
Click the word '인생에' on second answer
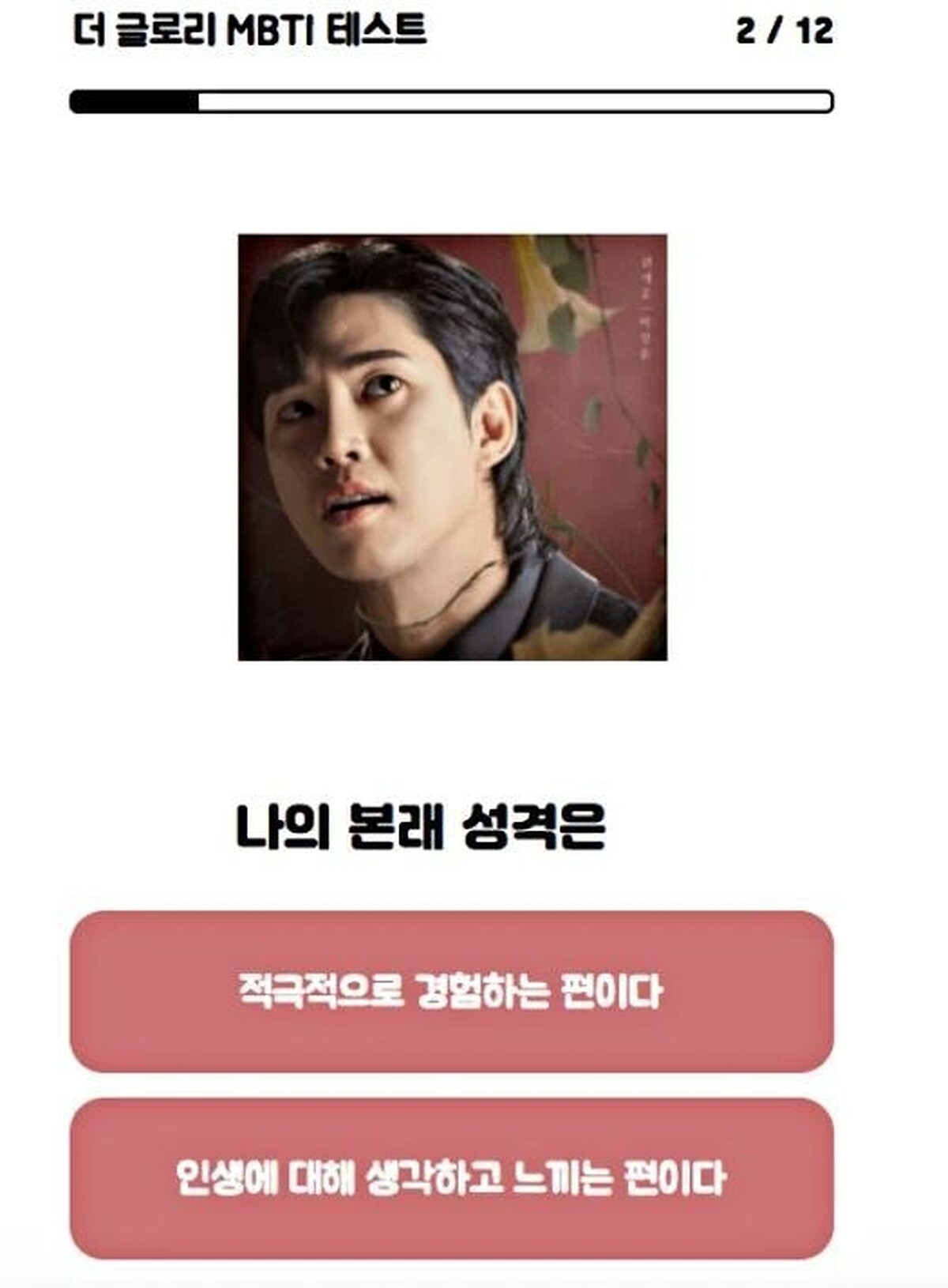[227, 1178]
